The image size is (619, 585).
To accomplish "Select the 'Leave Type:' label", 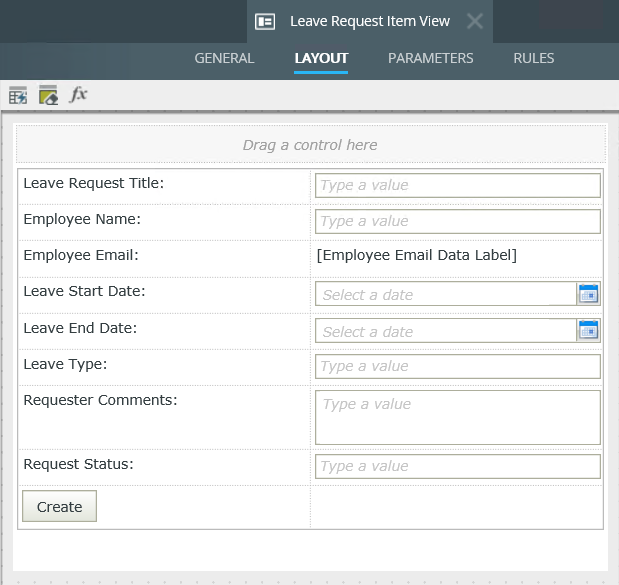I will tap(65, 364).
